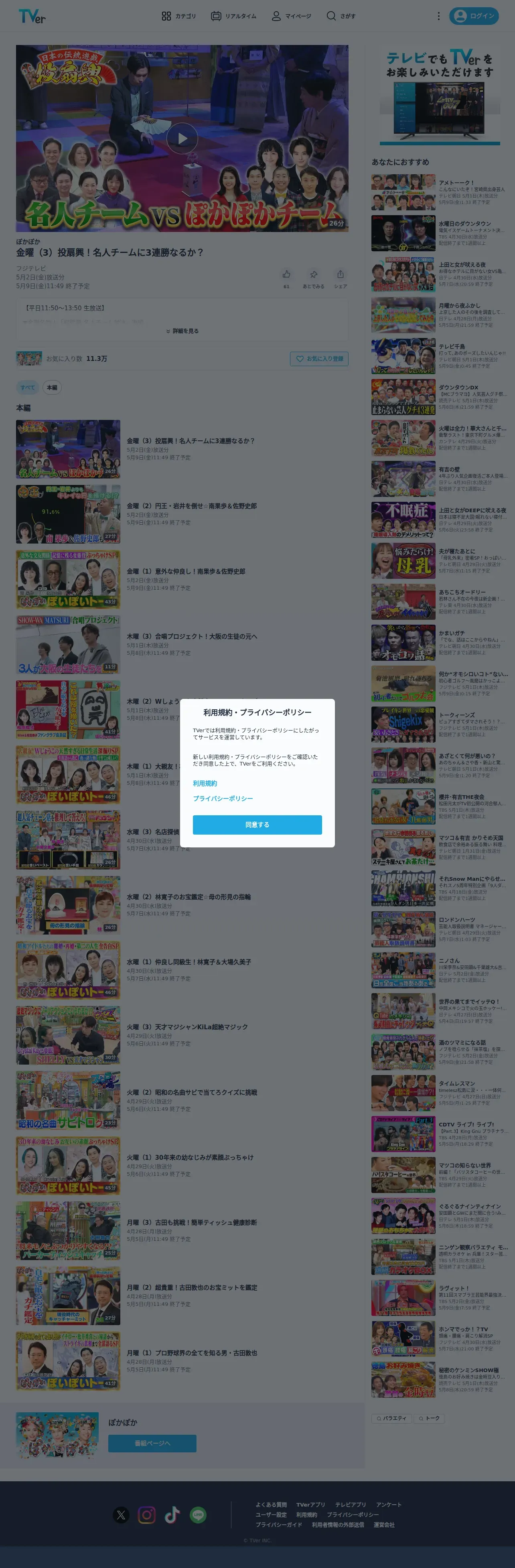Play the main video
This screenshot has width=515, height=1568.
(182, 138)
